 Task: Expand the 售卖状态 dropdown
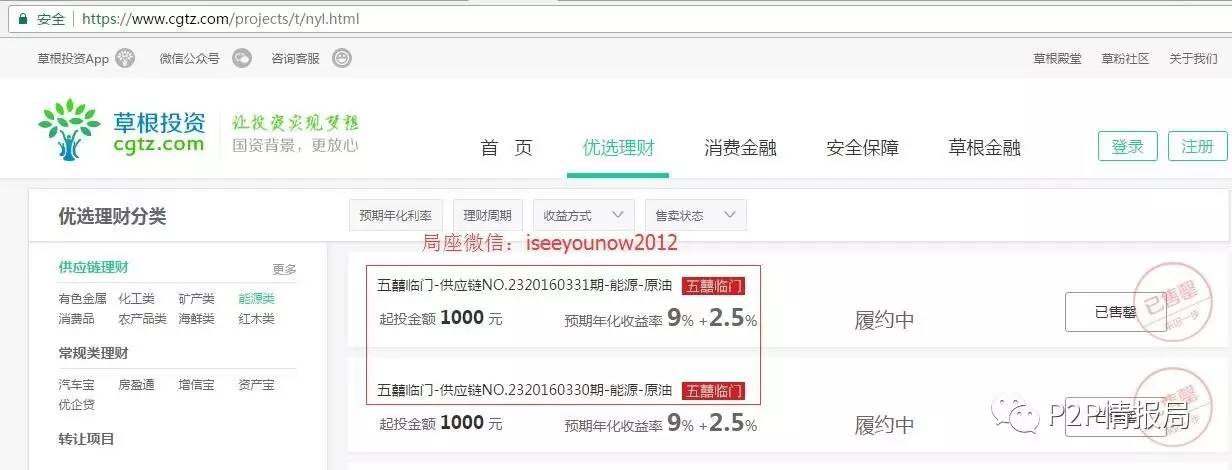[x=695, y=215]
